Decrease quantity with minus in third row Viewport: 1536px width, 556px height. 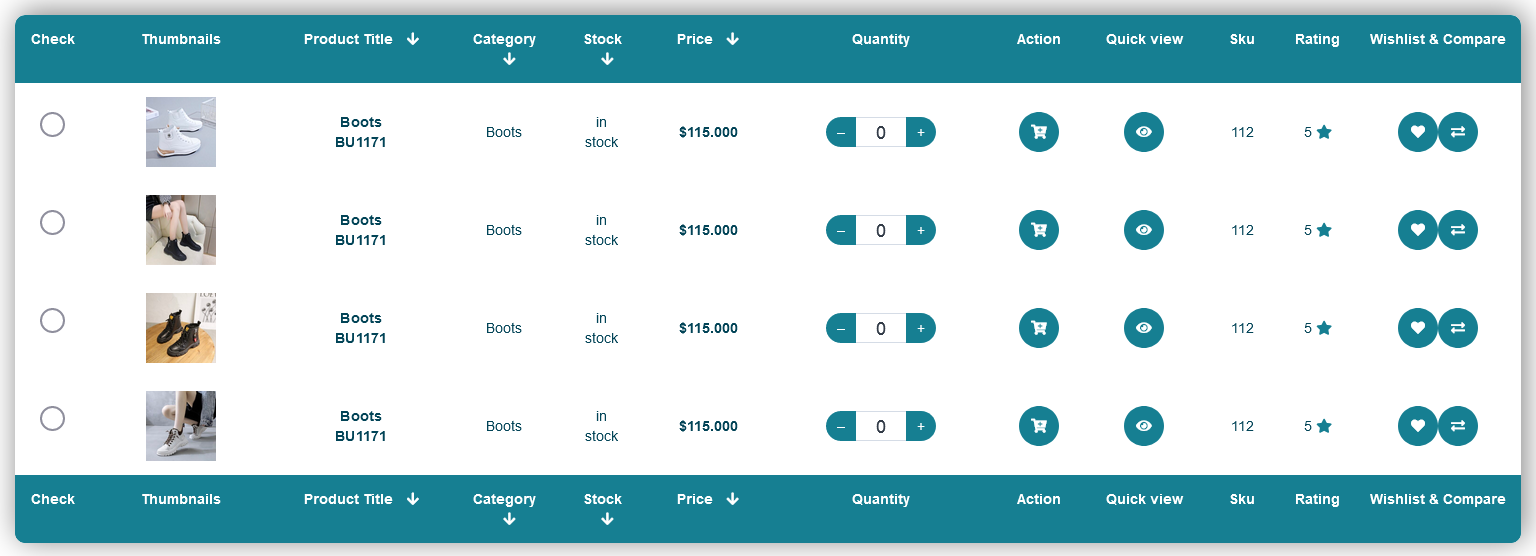pyautogui.click(x=841, y=328)
